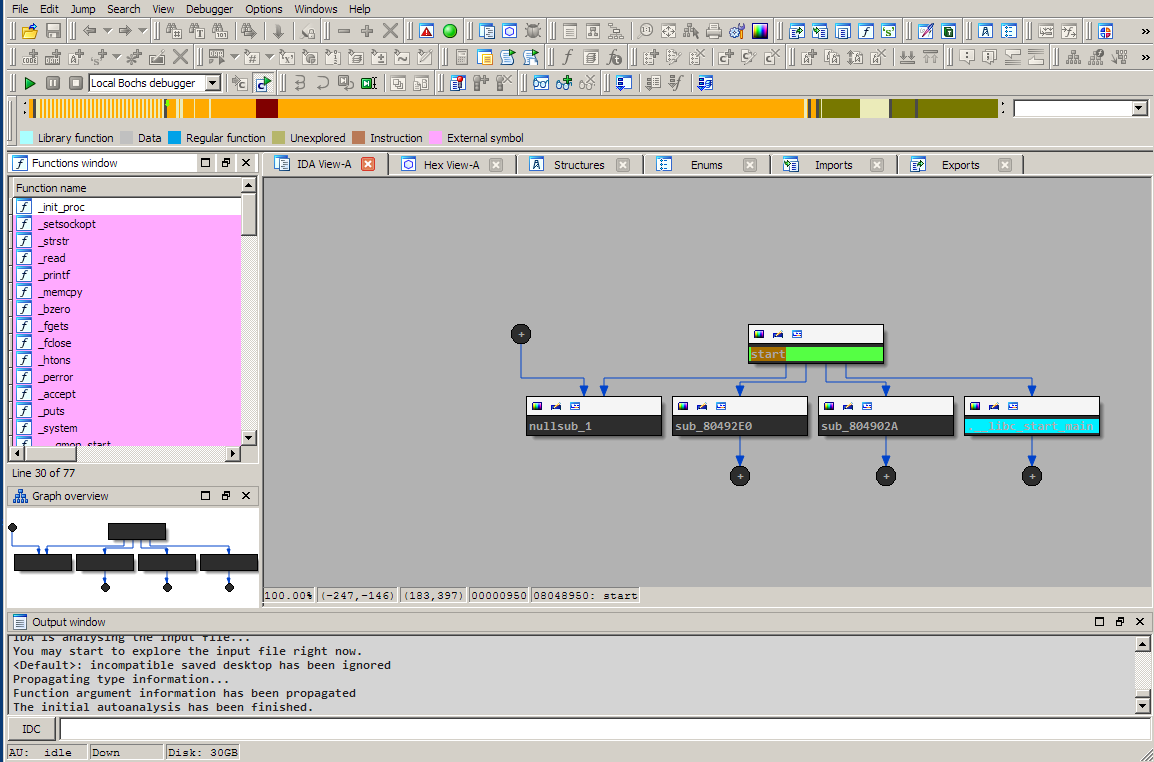Expand the plus node below sub_804902A
This screenshot has height=762, width=1154.
coord(886,476)
